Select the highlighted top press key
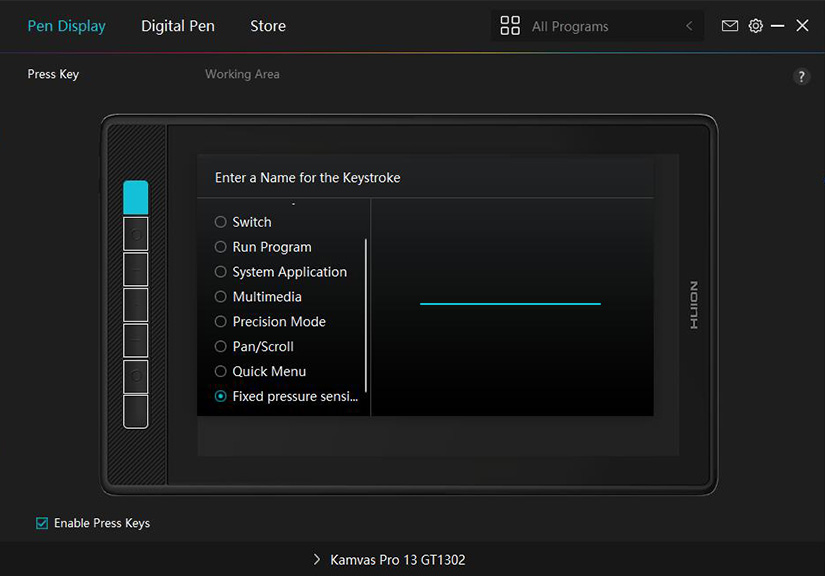The image size is (825, 576). click(136, 197)
